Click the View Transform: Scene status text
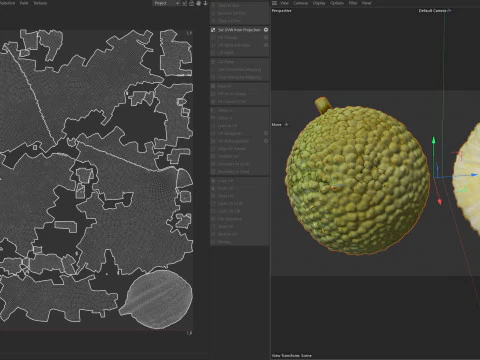Image resolution: width=480 pixels, height=360 pixels. pyautogui.click(x=292, y=356)
